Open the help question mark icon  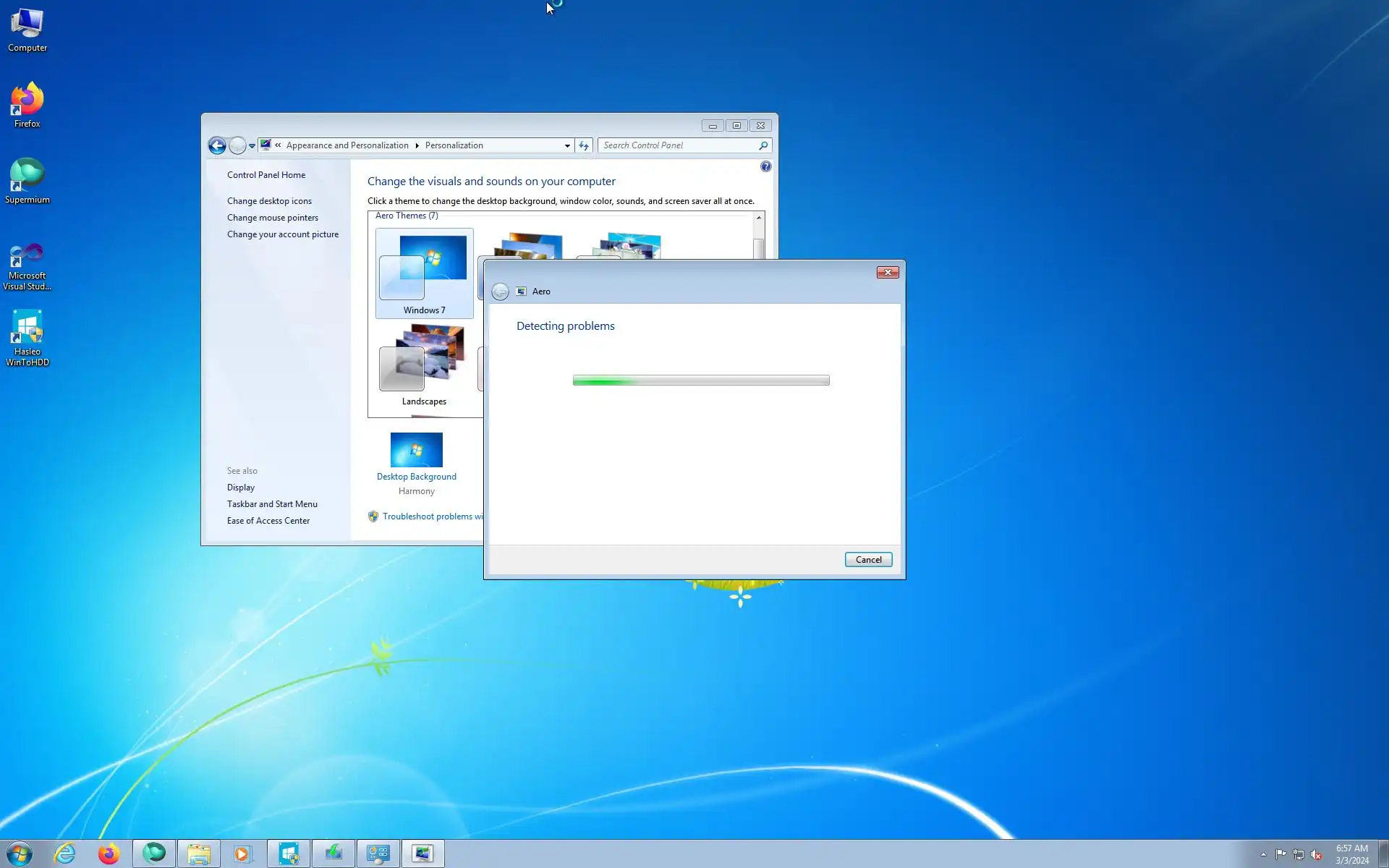pyautogui.click(x=765, y=166)
